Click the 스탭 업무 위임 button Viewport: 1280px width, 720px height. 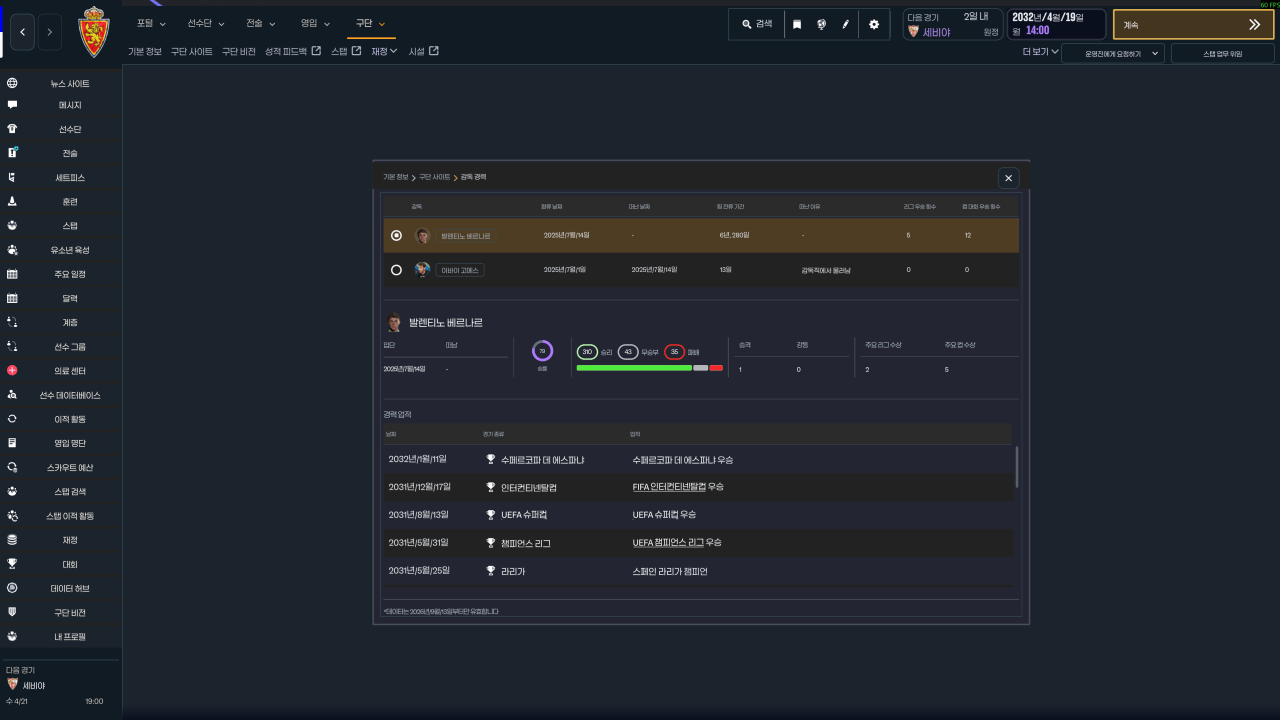[1223, 53]
